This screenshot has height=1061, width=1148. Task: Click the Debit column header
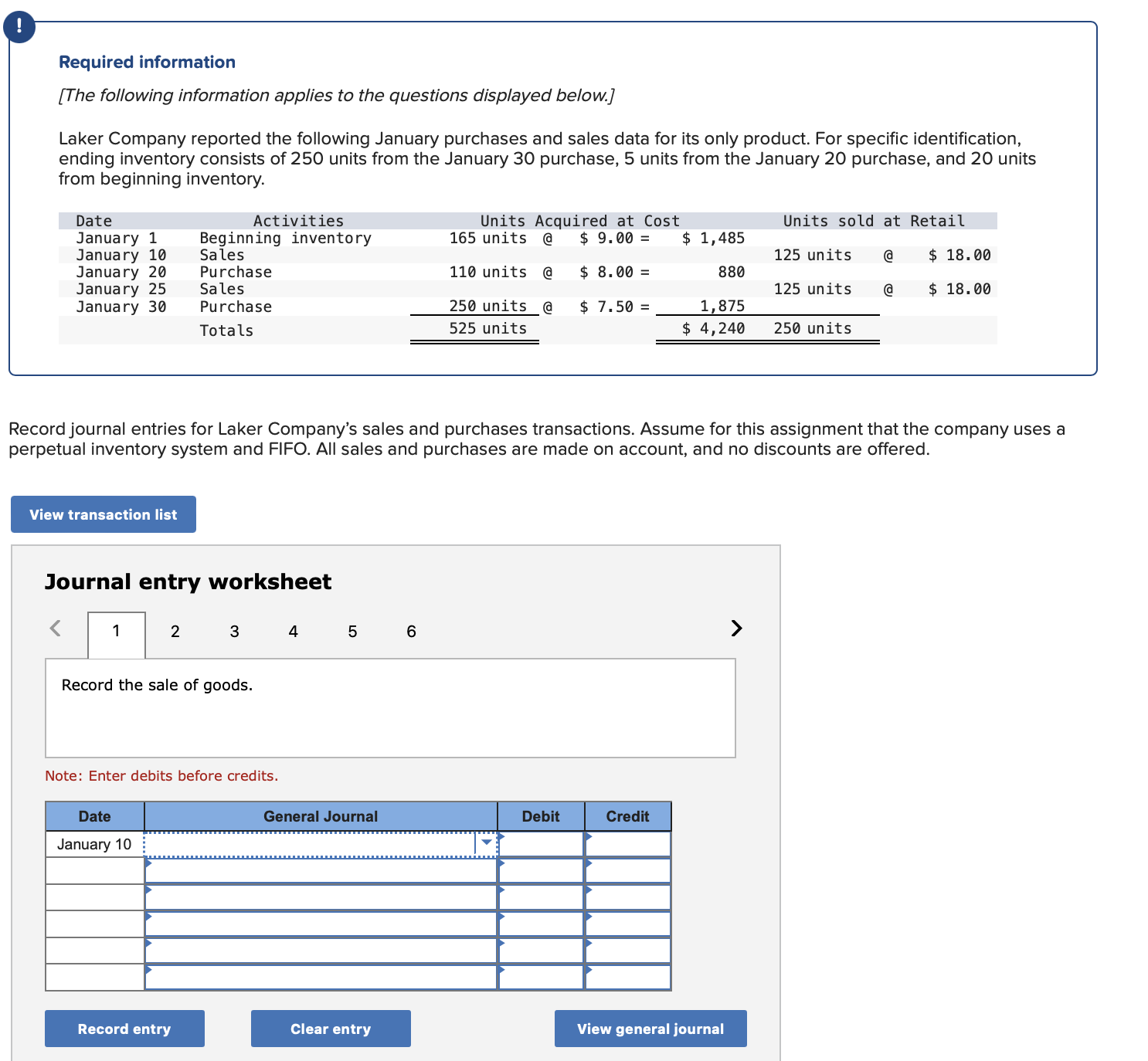click(x=541, y=816)
